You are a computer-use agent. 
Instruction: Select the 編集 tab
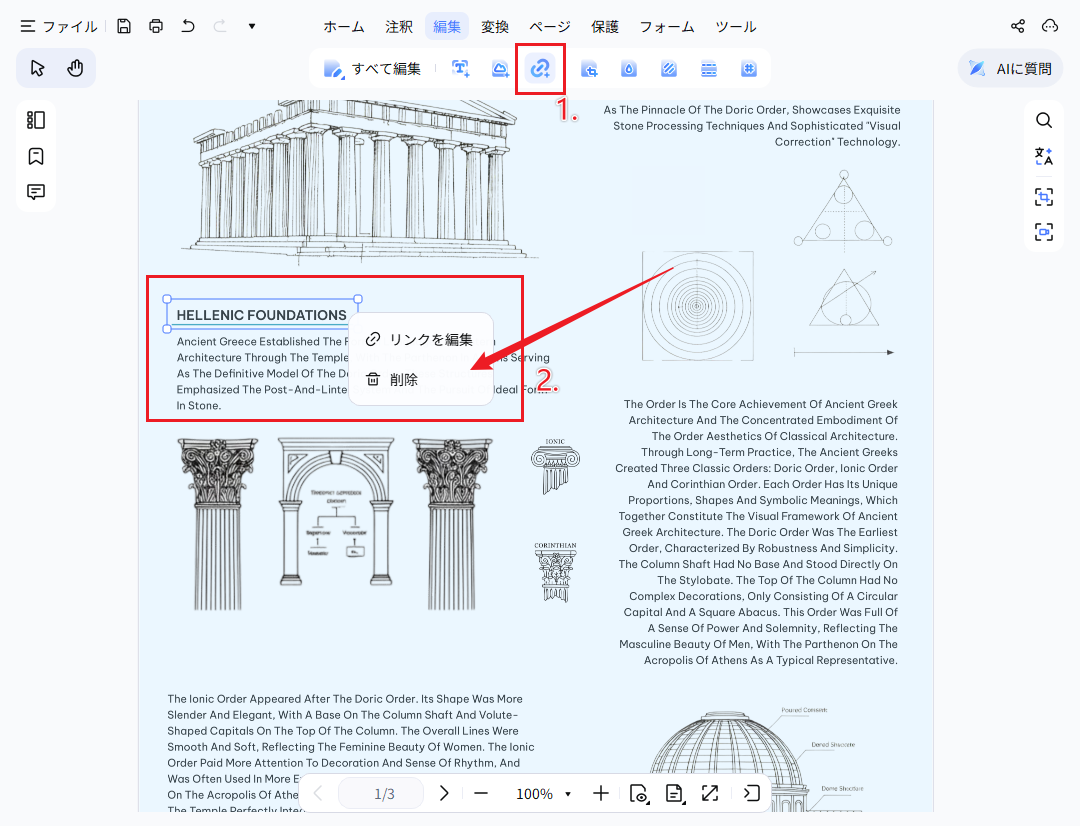pyautogui.click(x=447, y=27)
